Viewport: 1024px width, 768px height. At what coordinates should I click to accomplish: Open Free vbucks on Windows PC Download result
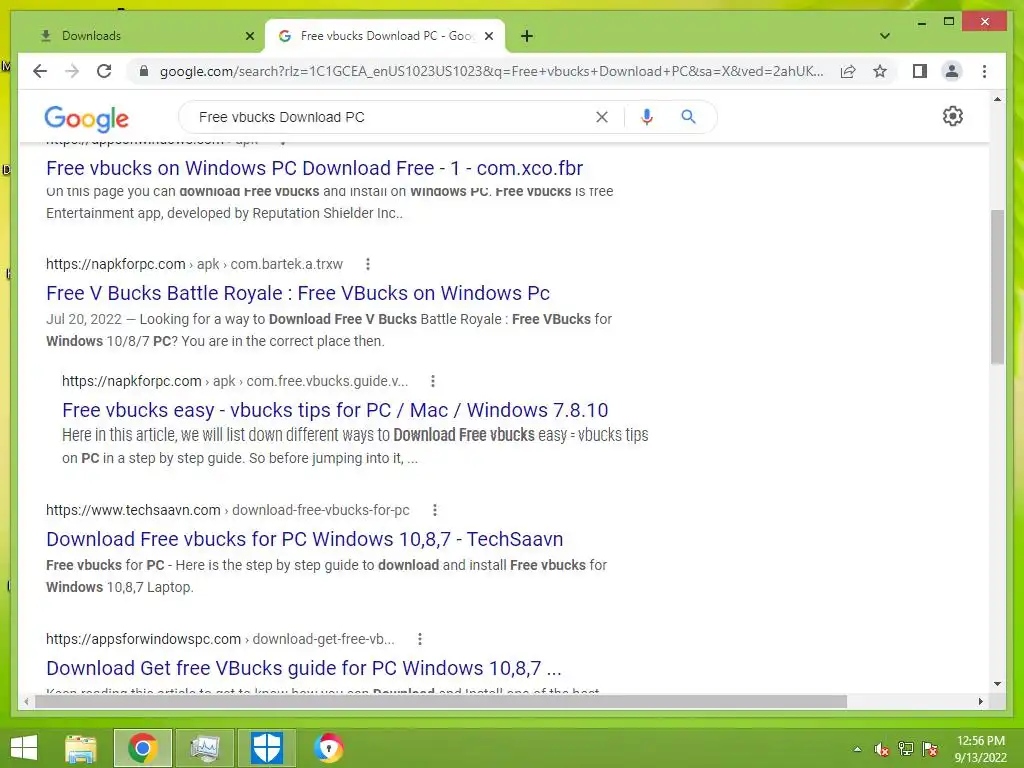click(314, 168)
